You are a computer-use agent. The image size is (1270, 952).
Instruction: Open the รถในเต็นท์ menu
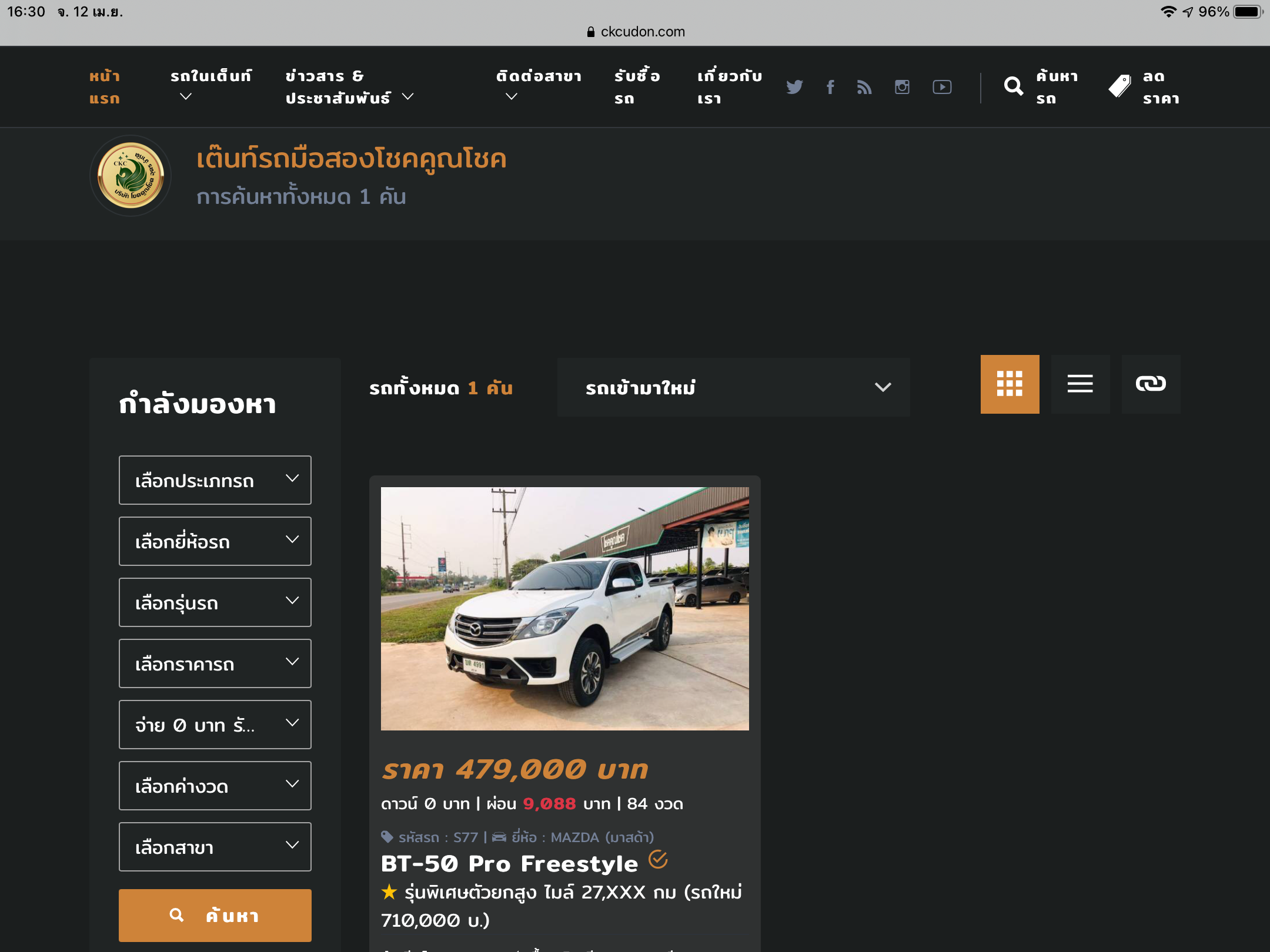pyautogui.click(x=210, y=86)
